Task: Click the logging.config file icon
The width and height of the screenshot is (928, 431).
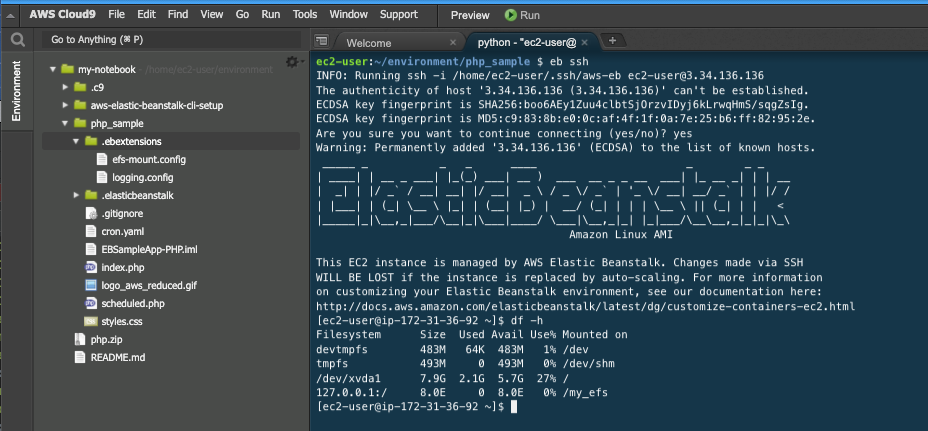Action: (x=101, y=177)
